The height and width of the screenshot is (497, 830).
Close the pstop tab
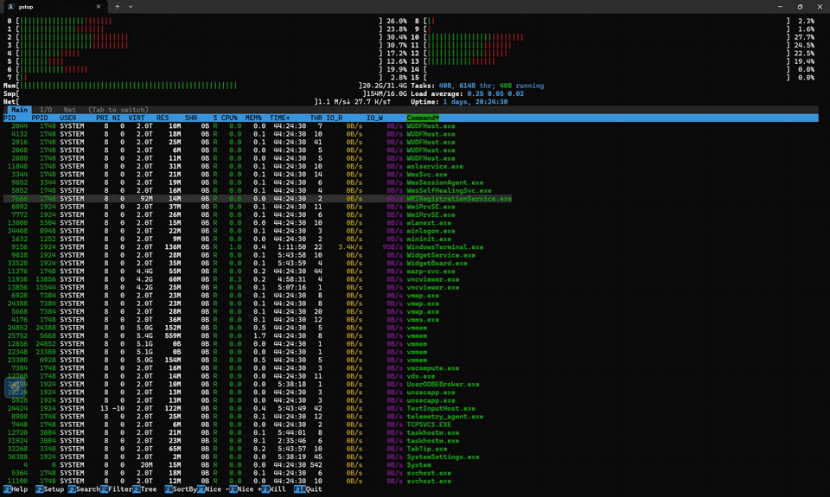point(99,6)
